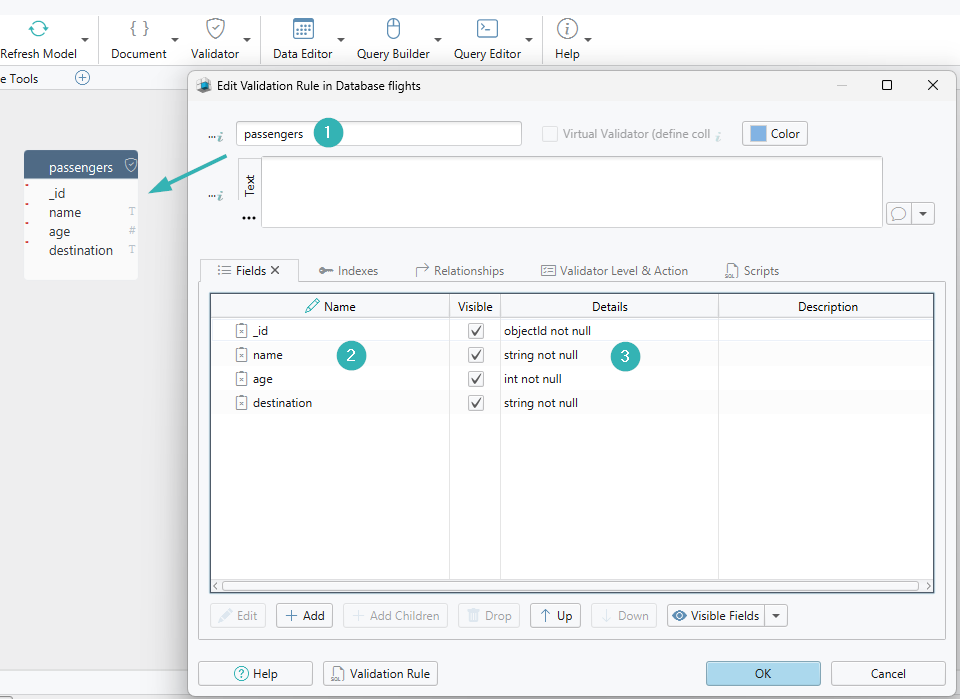Click the pencil icon in Name header
The width and height of the screenshot is (960, 699).
[x=312, y=305]
